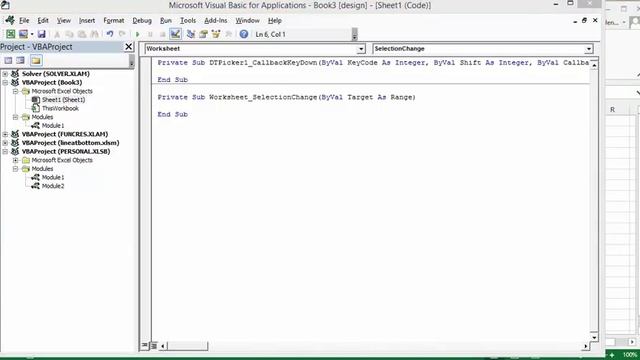Open the File menu

[24, 20]
